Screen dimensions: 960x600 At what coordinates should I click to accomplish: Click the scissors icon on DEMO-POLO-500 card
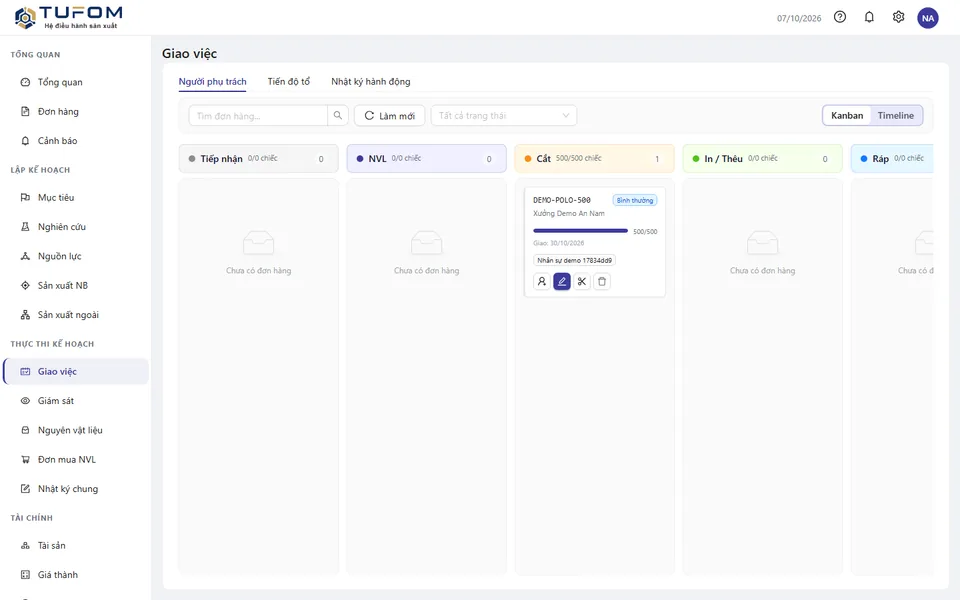click(x=582, y=282)
